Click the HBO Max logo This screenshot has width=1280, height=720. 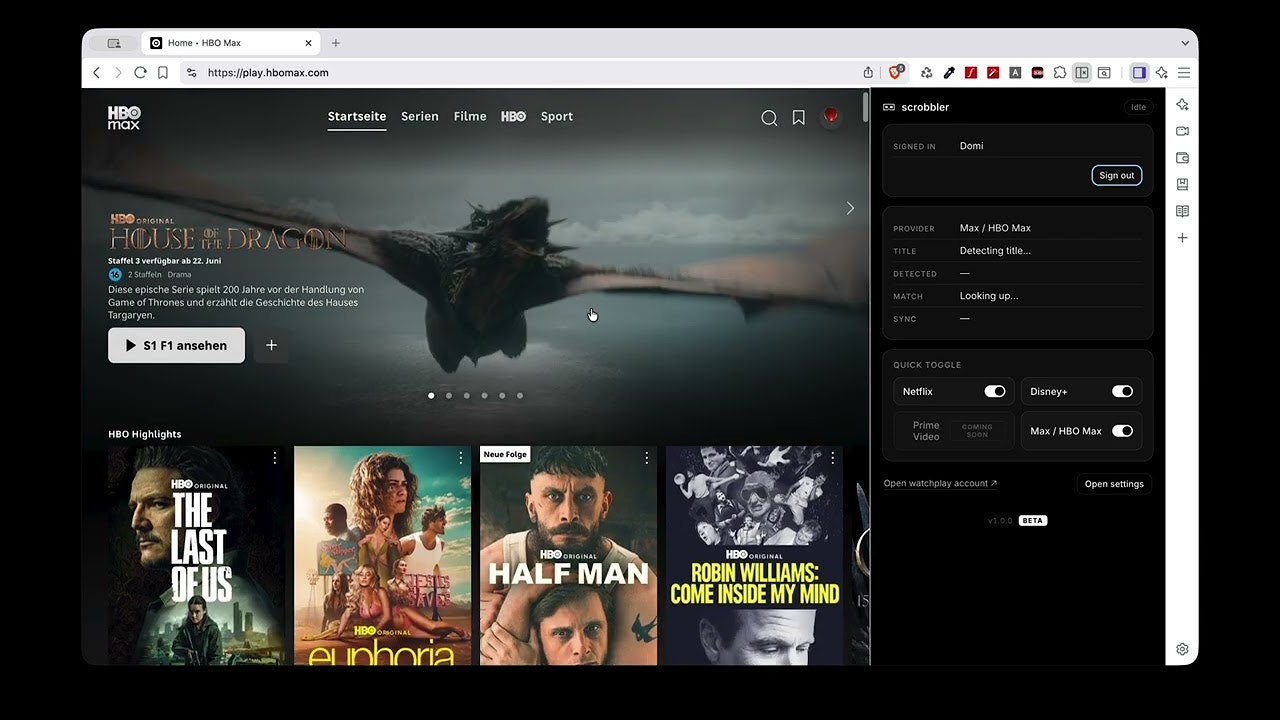click(124, 118)
